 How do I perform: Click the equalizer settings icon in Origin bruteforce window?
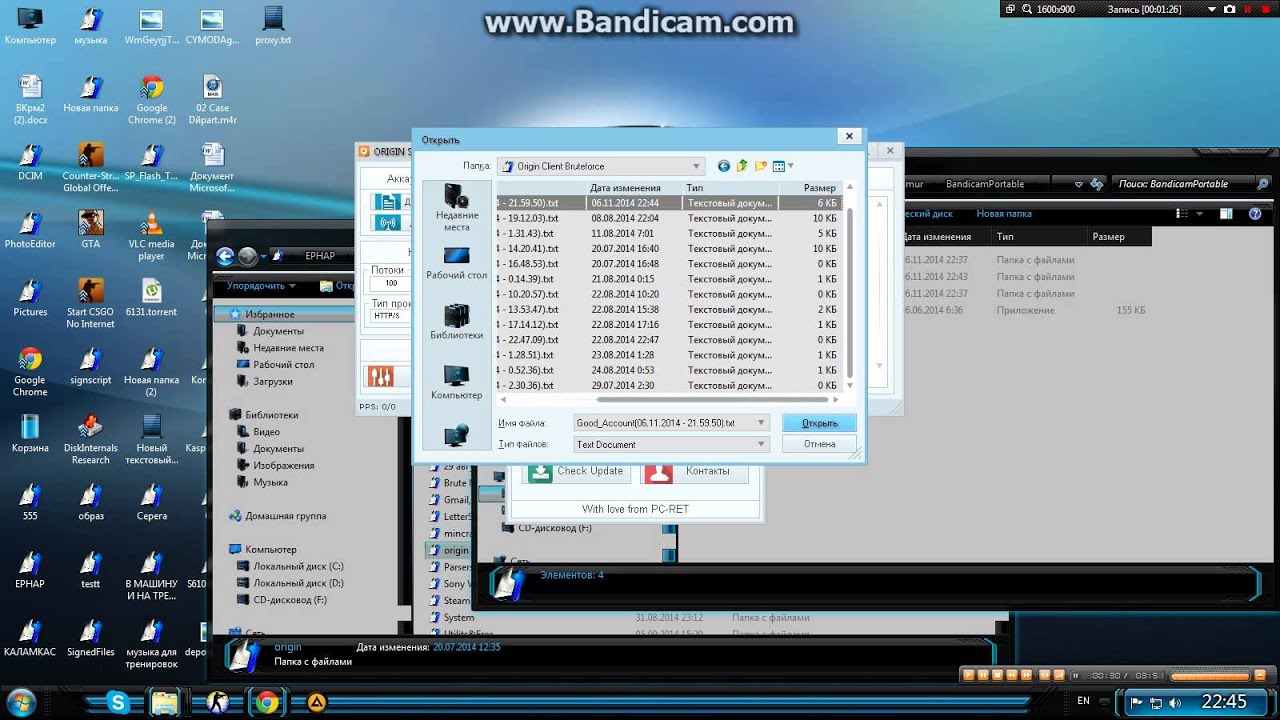pos(381,376)
